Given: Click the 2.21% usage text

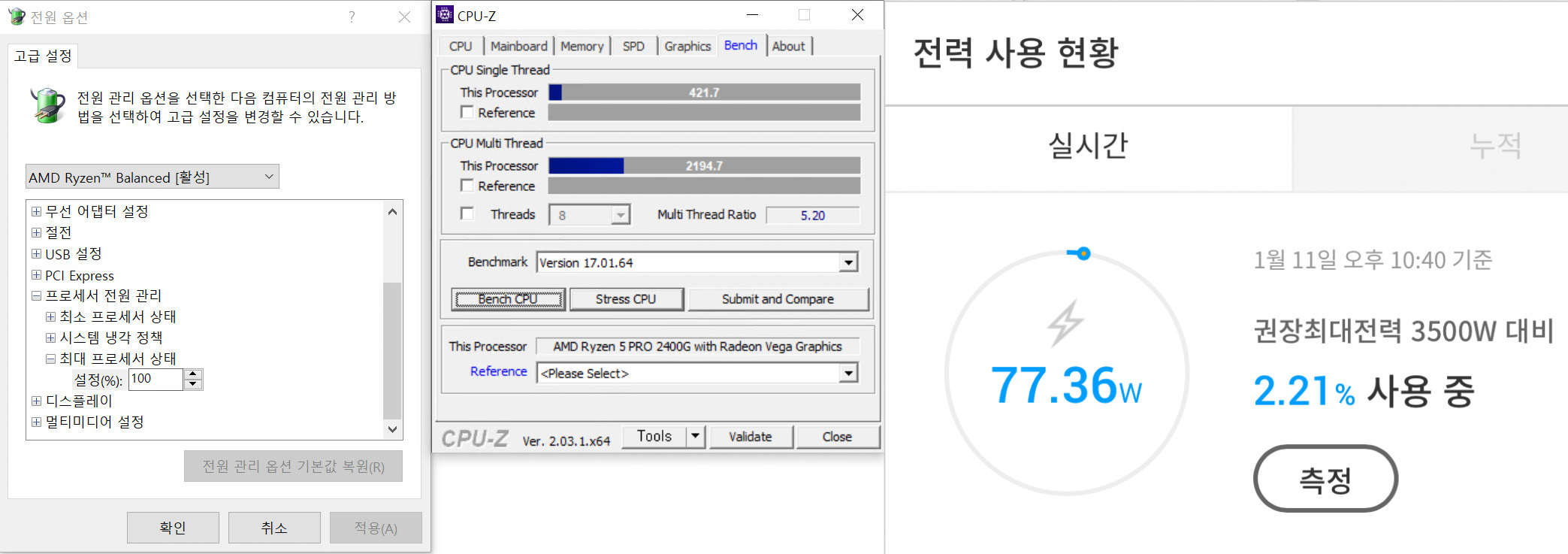Looking at the screenshot, I should point(1304,392).
